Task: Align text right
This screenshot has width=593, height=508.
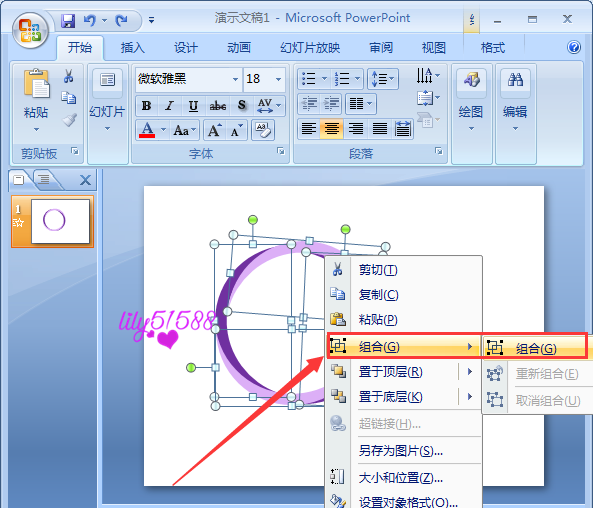Action: [355, 129]
